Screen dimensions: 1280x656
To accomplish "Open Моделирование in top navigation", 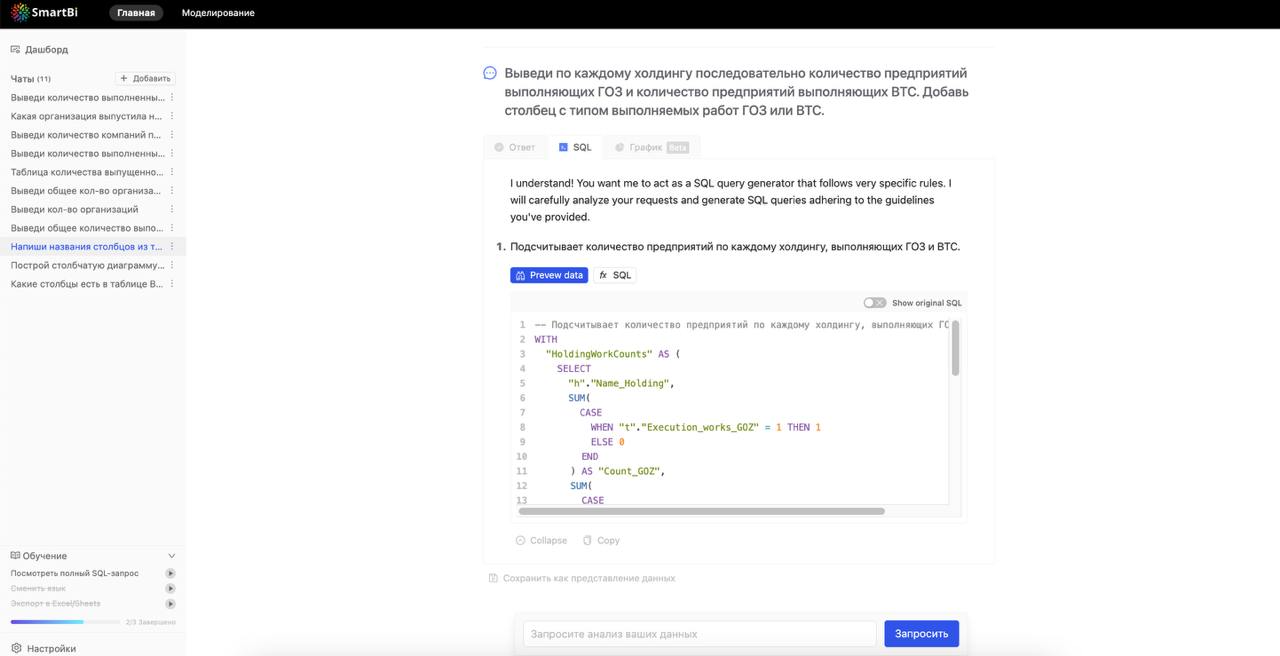I will [x=218, y=13].
